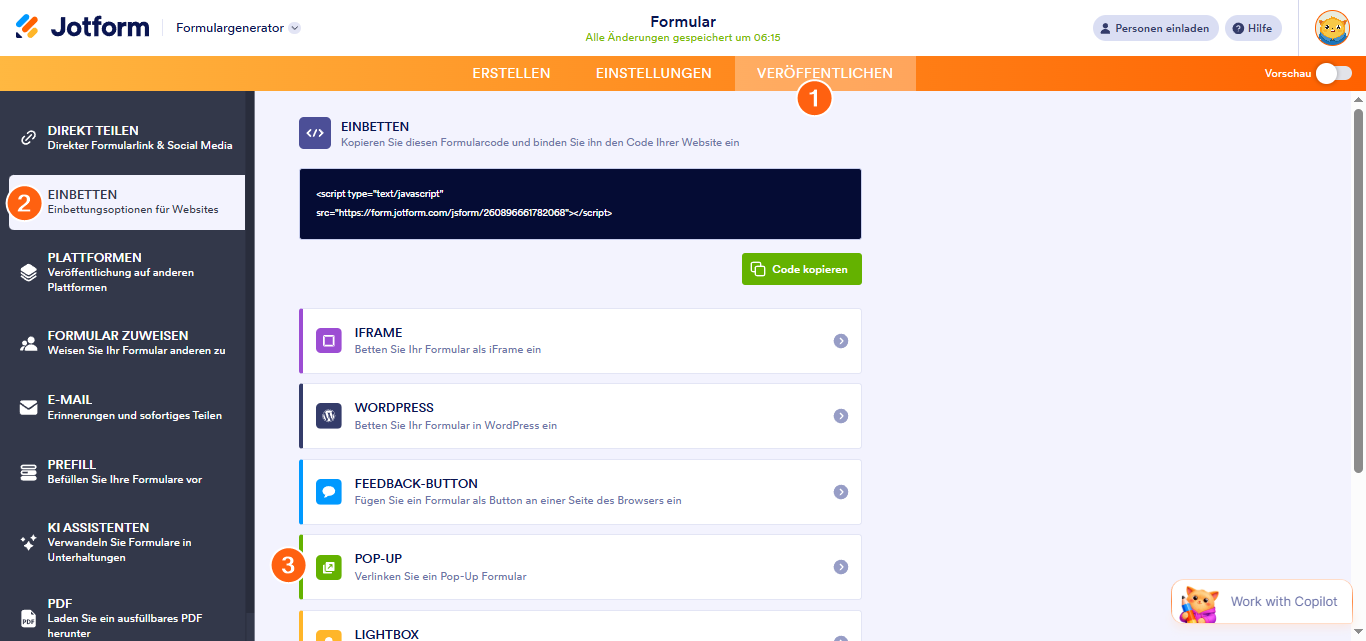
Task: Enable the Vorschau toggle switch
Action: (x=1334, y=73)
